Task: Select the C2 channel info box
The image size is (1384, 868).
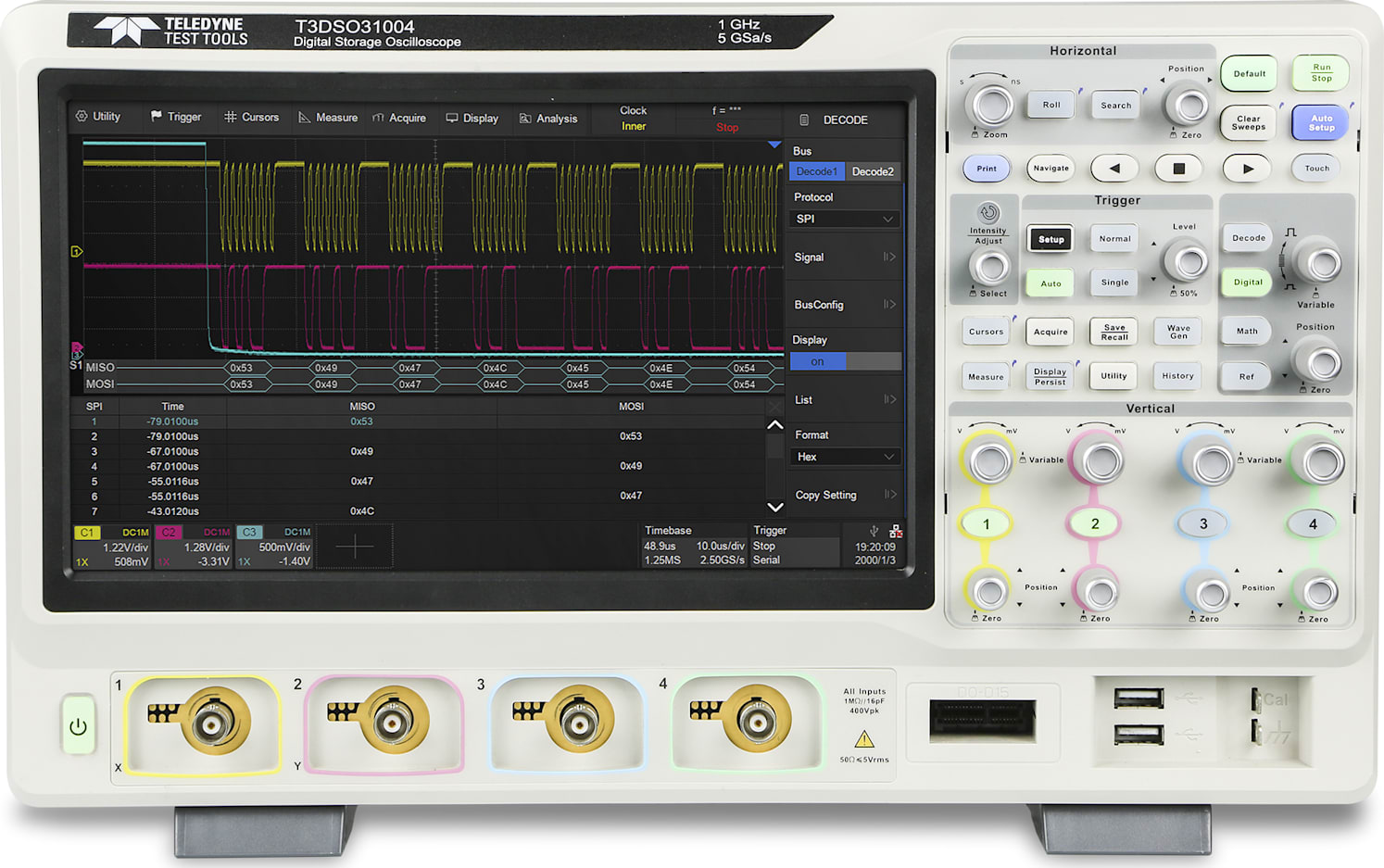Action: pos(194,547)
